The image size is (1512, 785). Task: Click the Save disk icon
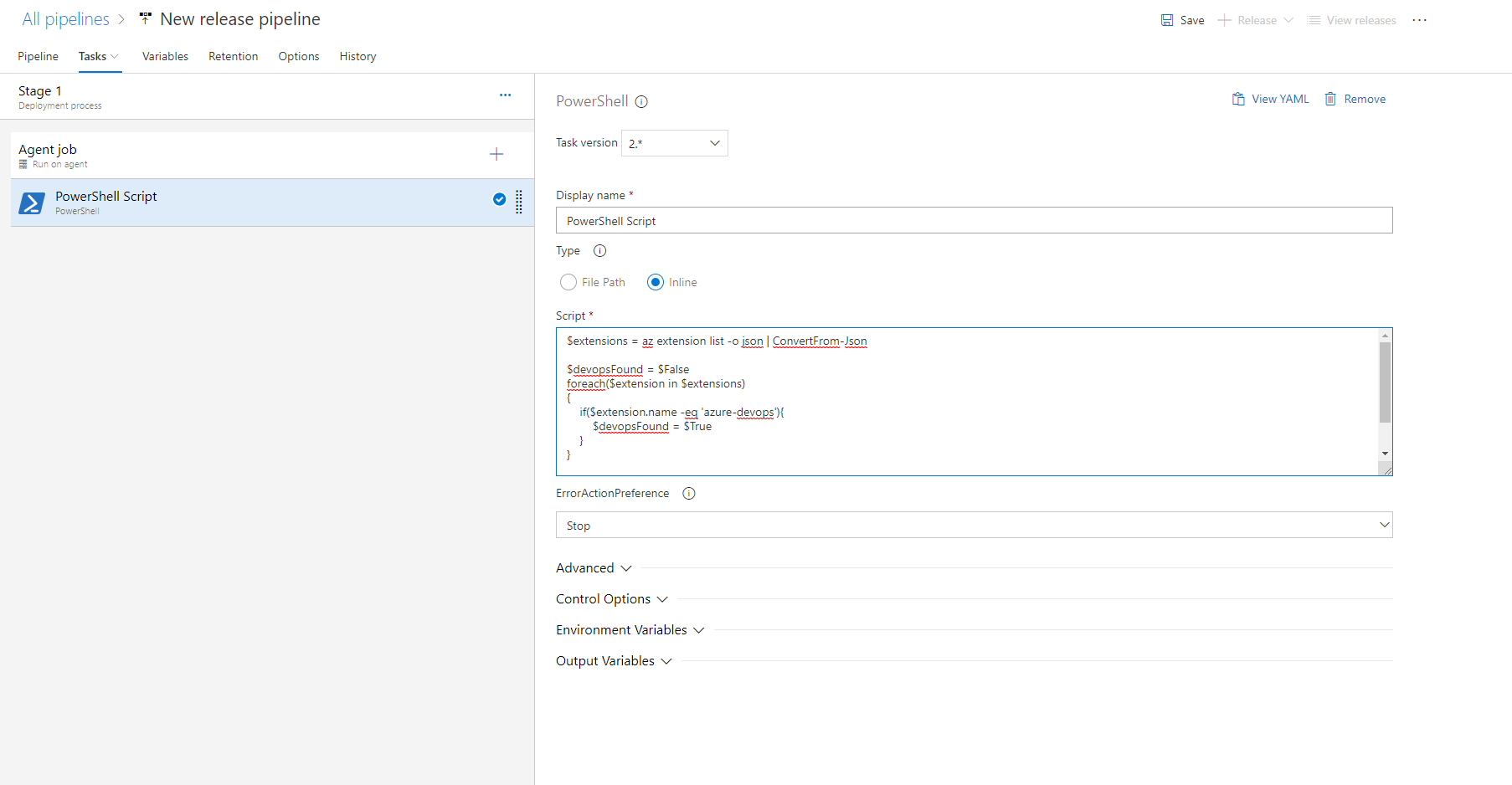(1167, 20)
